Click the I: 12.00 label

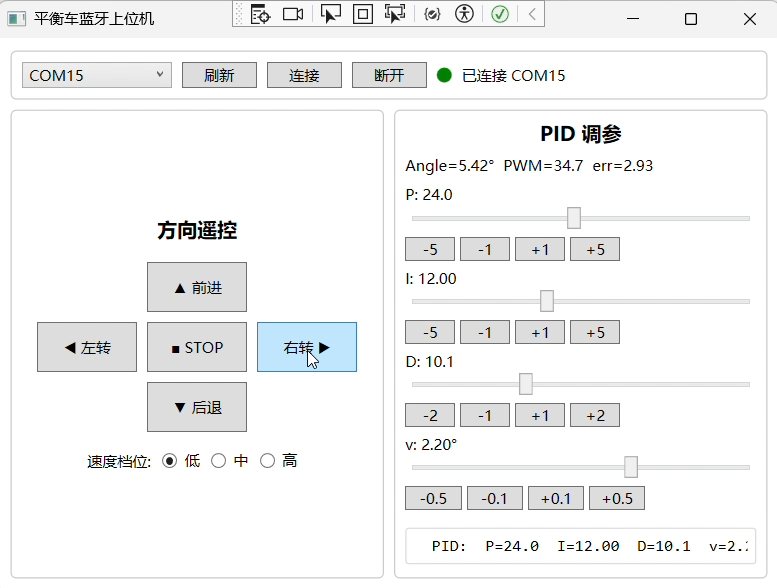click(x=431, y=278)
